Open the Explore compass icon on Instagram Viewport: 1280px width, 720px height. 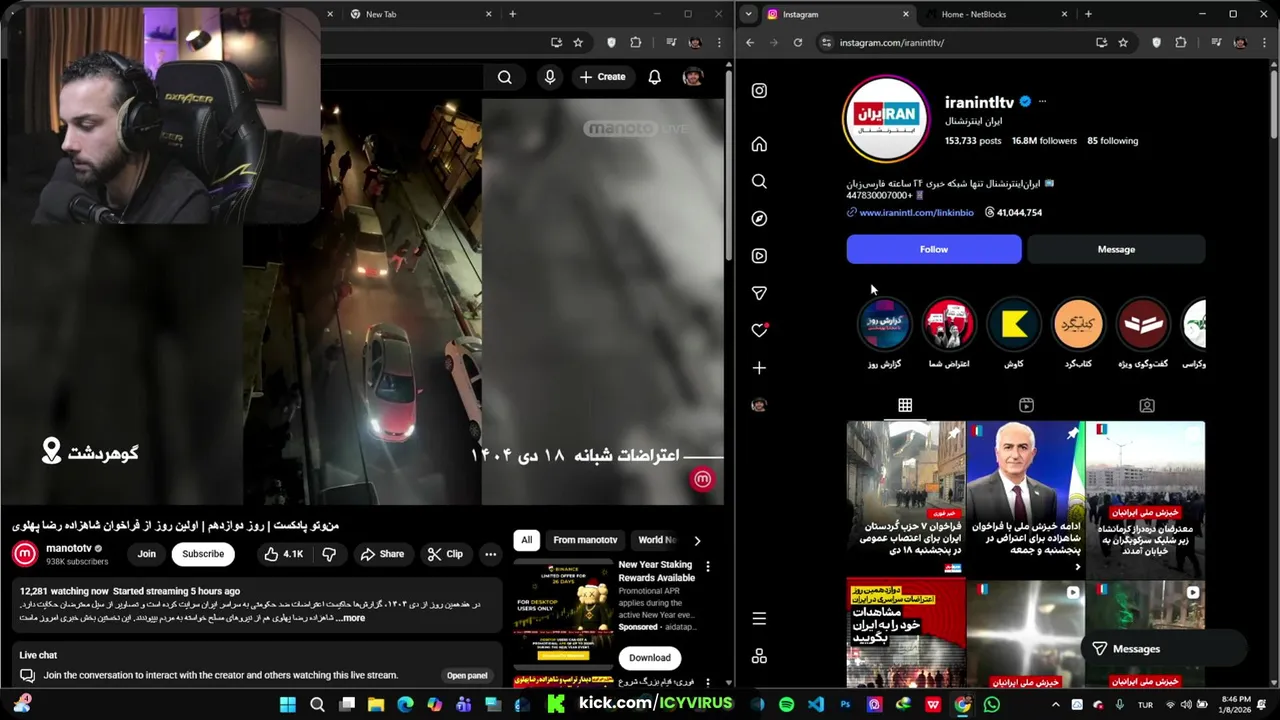(x=759, y=218)
